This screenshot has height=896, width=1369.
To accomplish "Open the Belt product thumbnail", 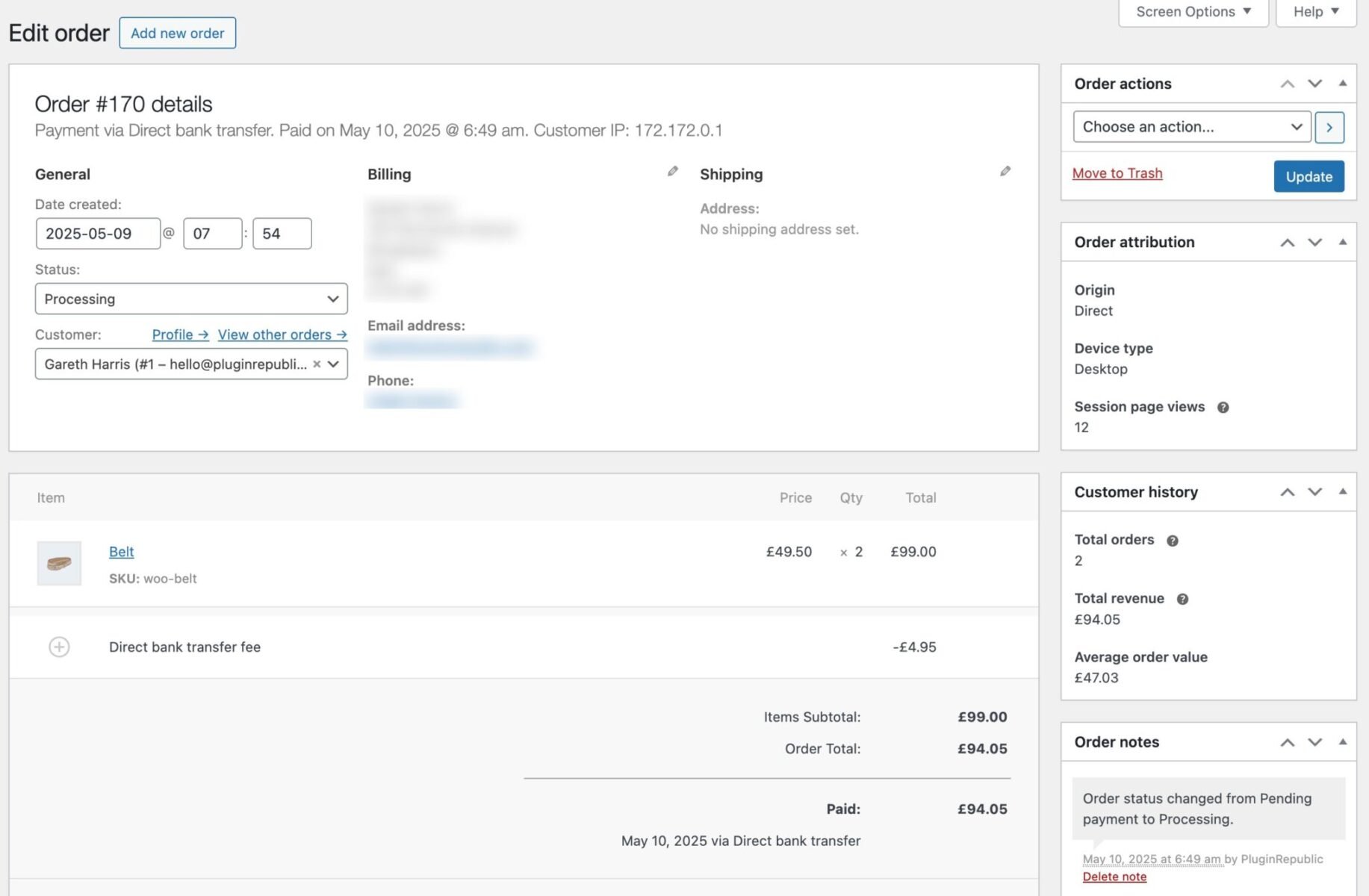I will [x=60, y=563].
